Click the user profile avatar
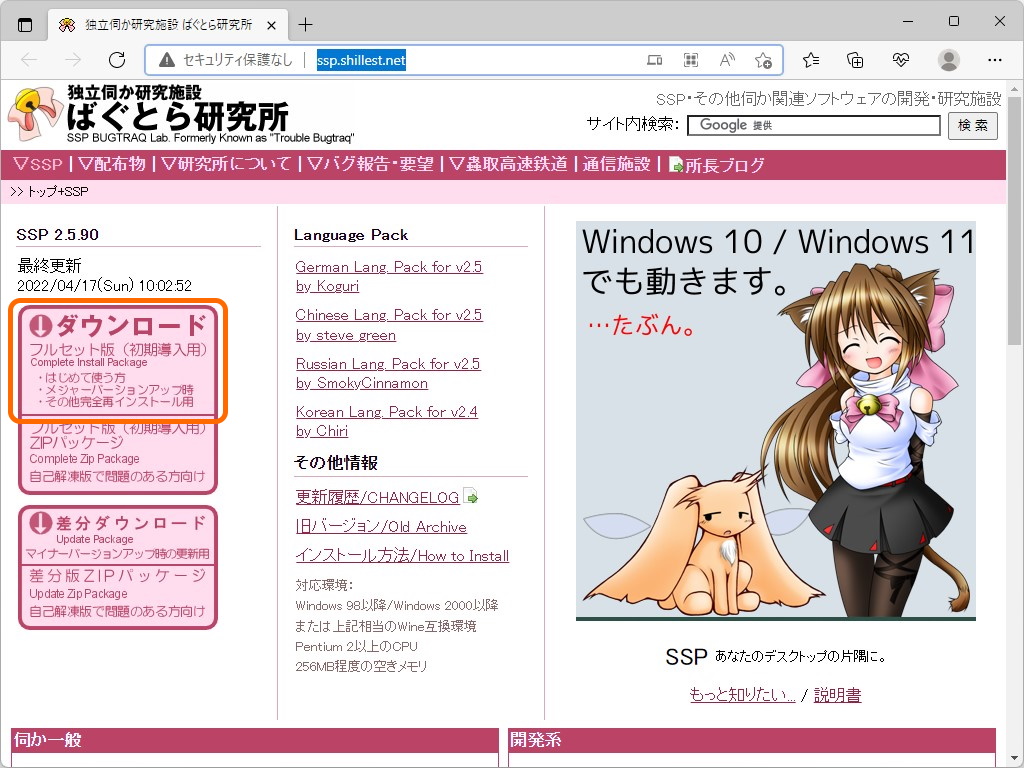The image size is (1024, 768). click(x=948, y=60)
